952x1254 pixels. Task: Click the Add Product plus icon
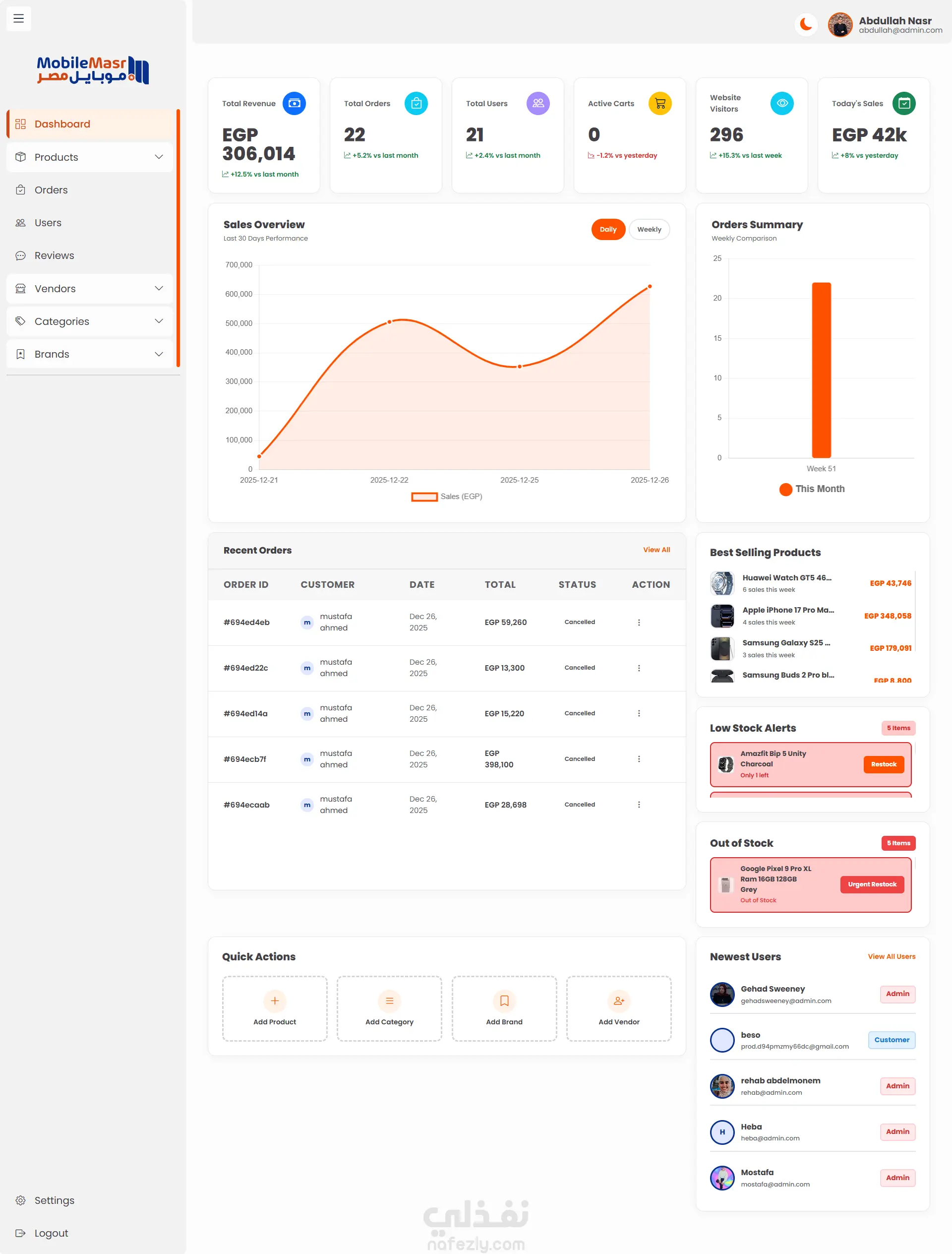(274, 1001)
